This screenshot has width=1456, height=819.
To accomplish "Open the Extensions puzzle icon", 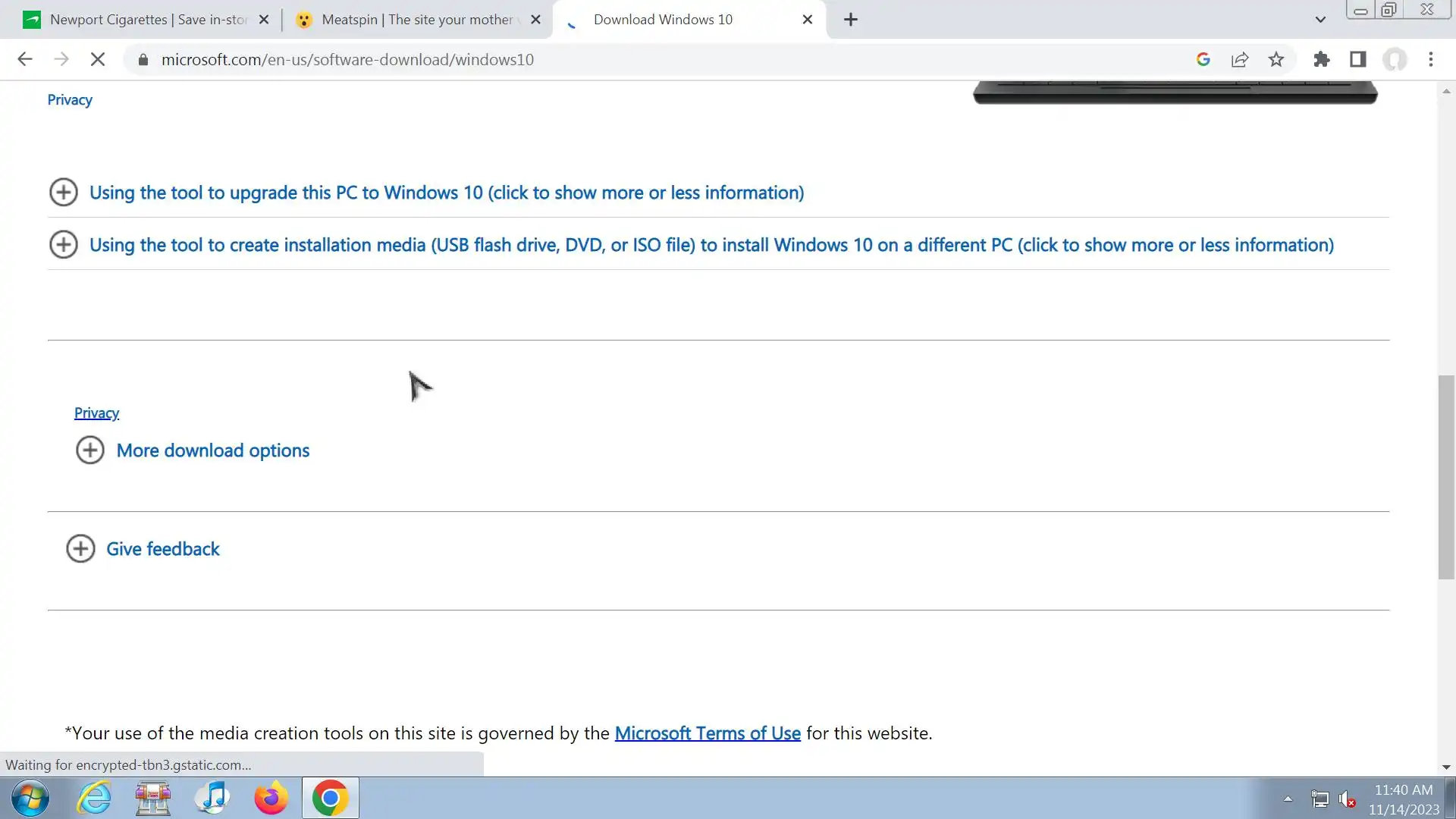I will (x=1322, y=60).
